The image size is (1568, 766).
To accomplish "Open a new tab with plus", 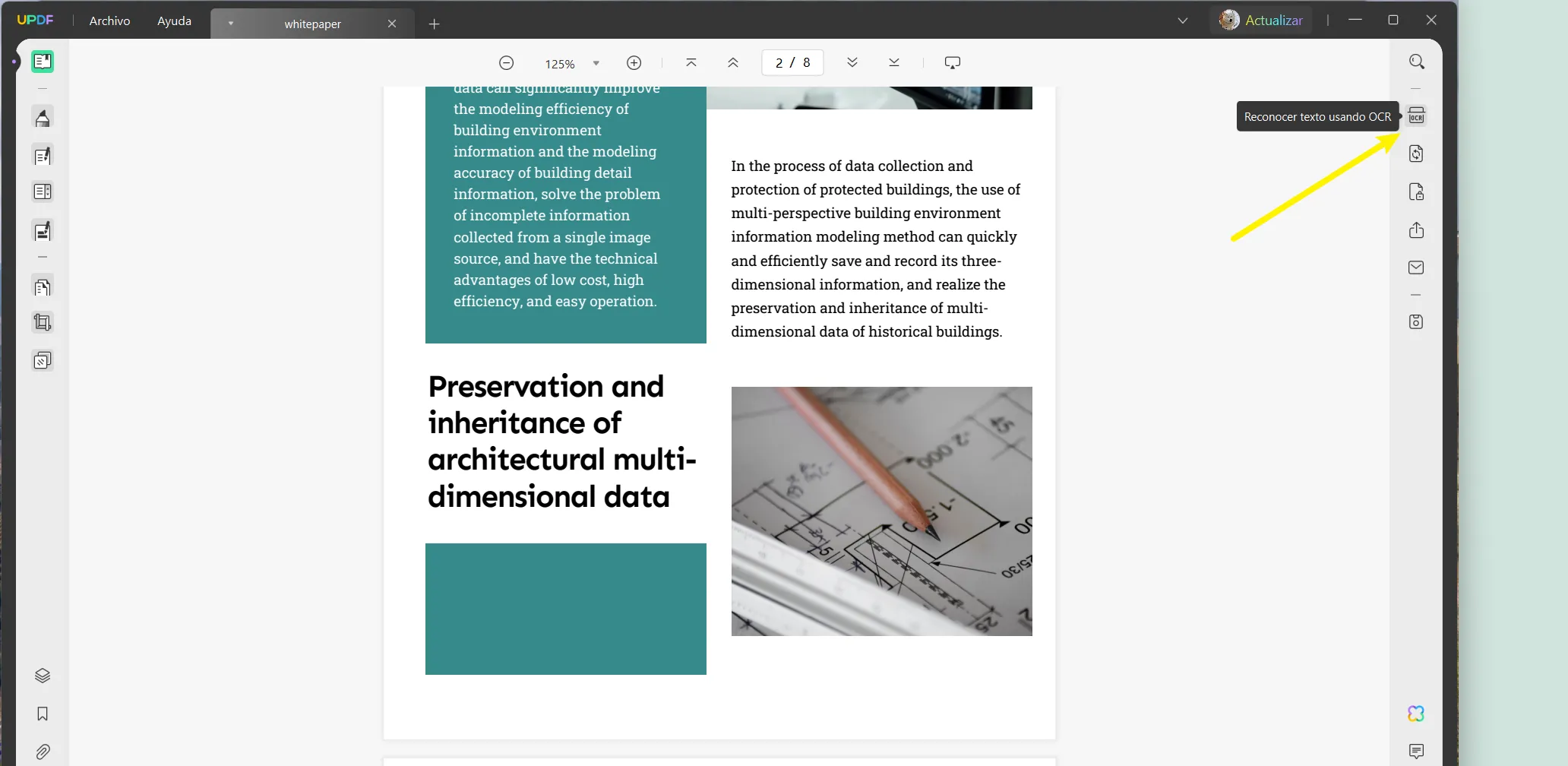I will click(435, 24).
